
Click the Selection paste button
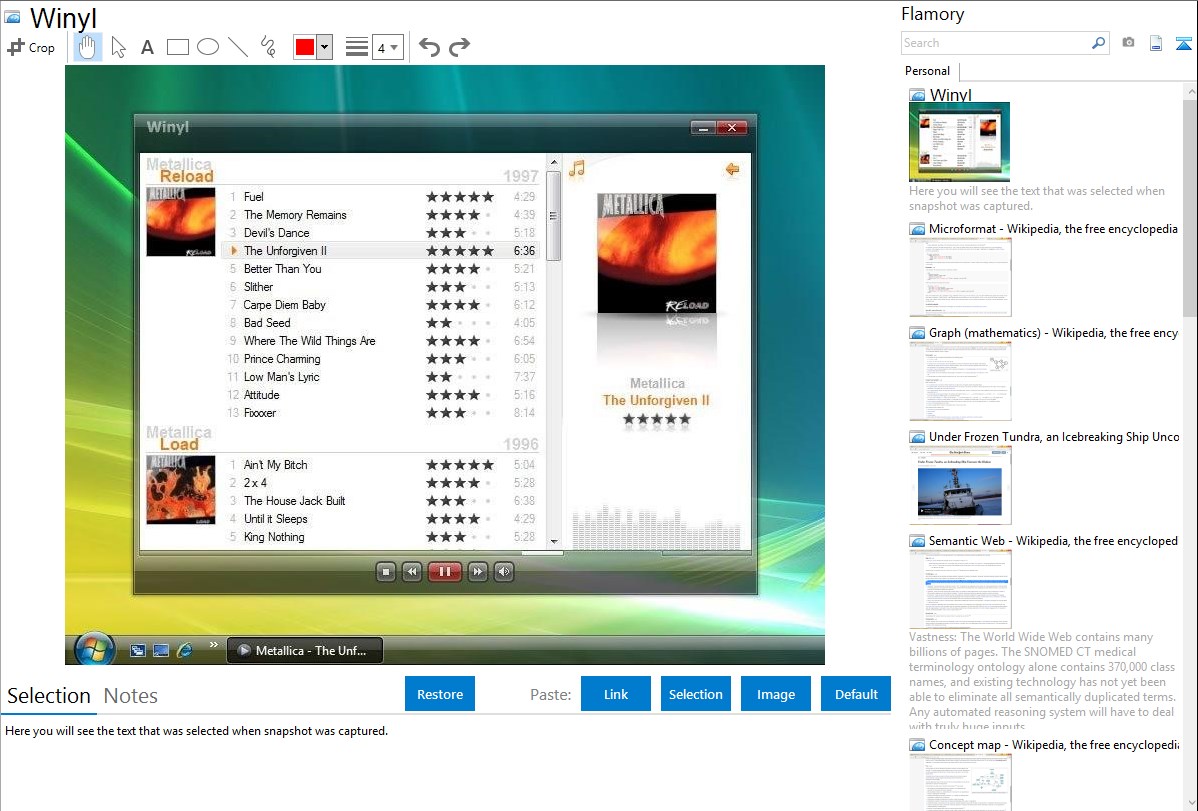click(695, 694)
